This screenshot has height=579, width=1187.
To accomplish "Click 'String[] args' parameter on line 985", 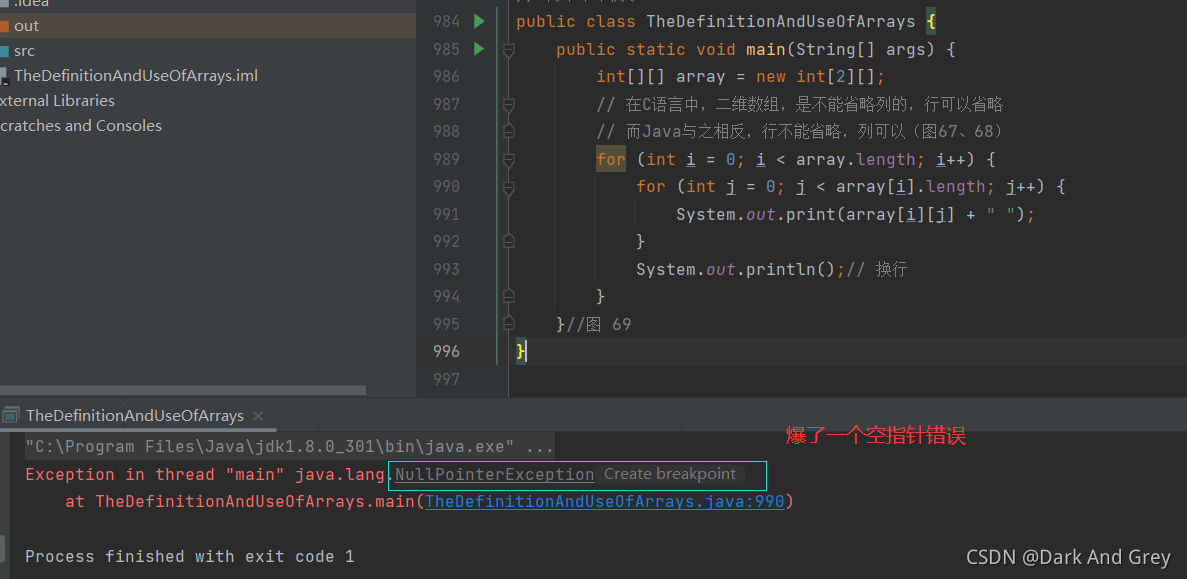I will (x=856, y=49).
